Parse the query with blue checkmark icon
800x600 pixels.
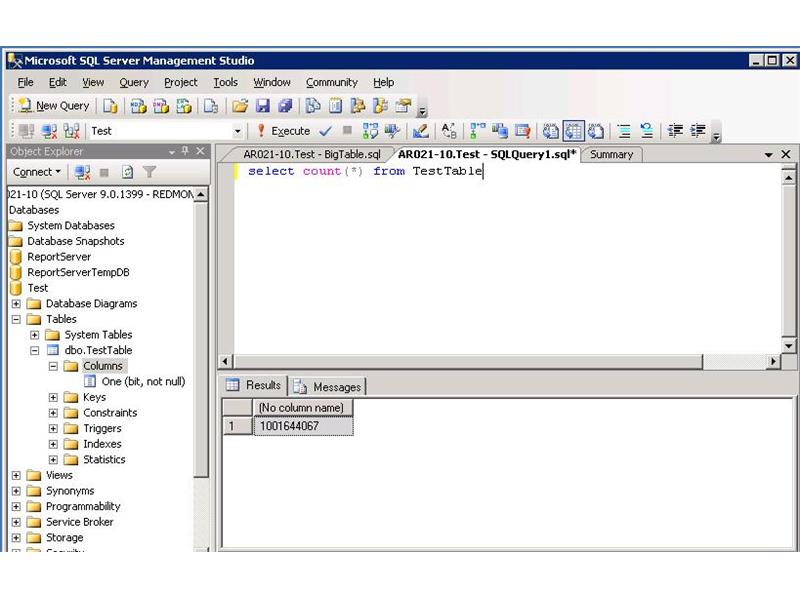(327, 131)
